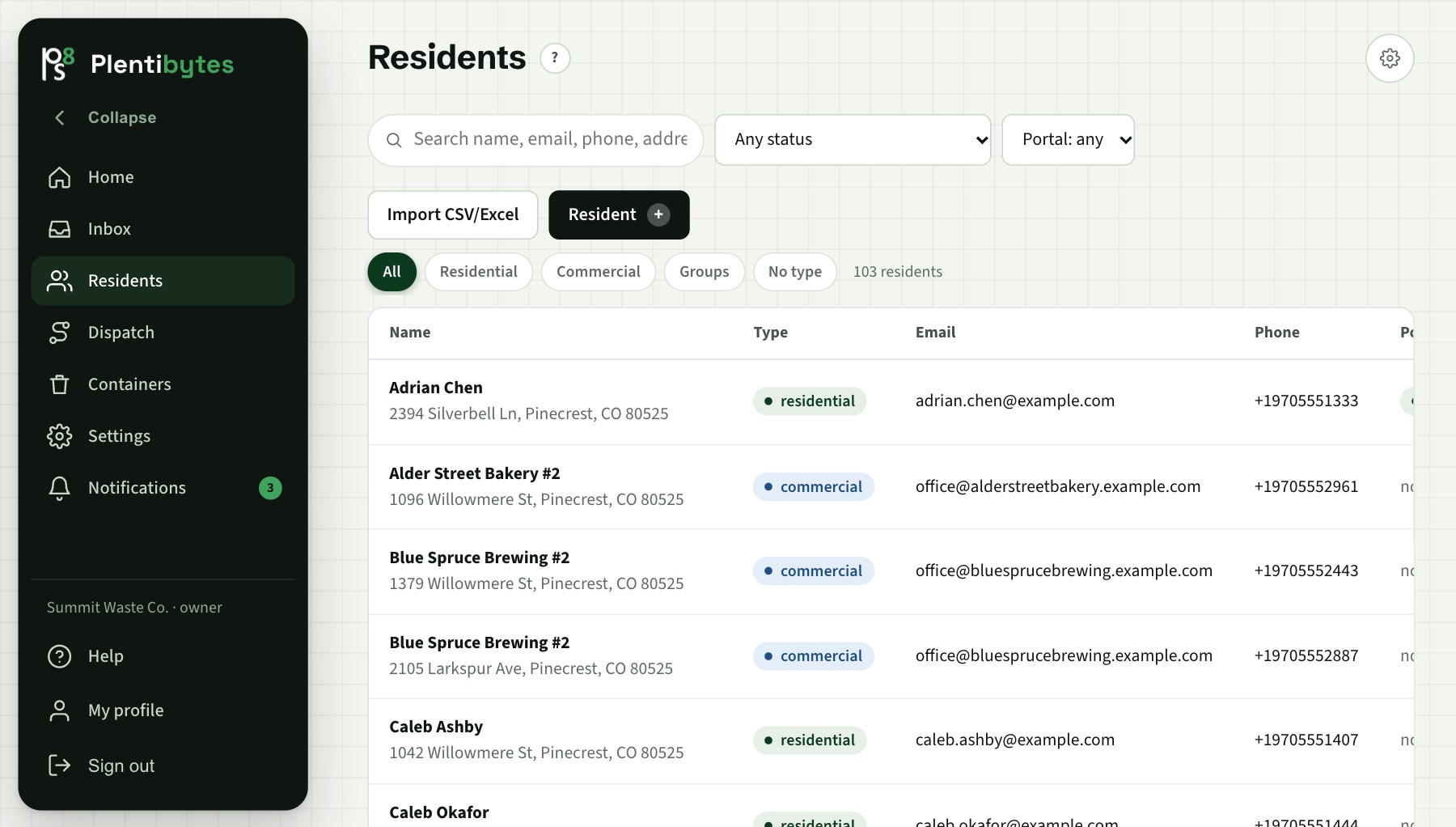Viewport: 1456px width, 827px height.
Task: Switch to the Commercial filter tab
Action: (599, 272)
